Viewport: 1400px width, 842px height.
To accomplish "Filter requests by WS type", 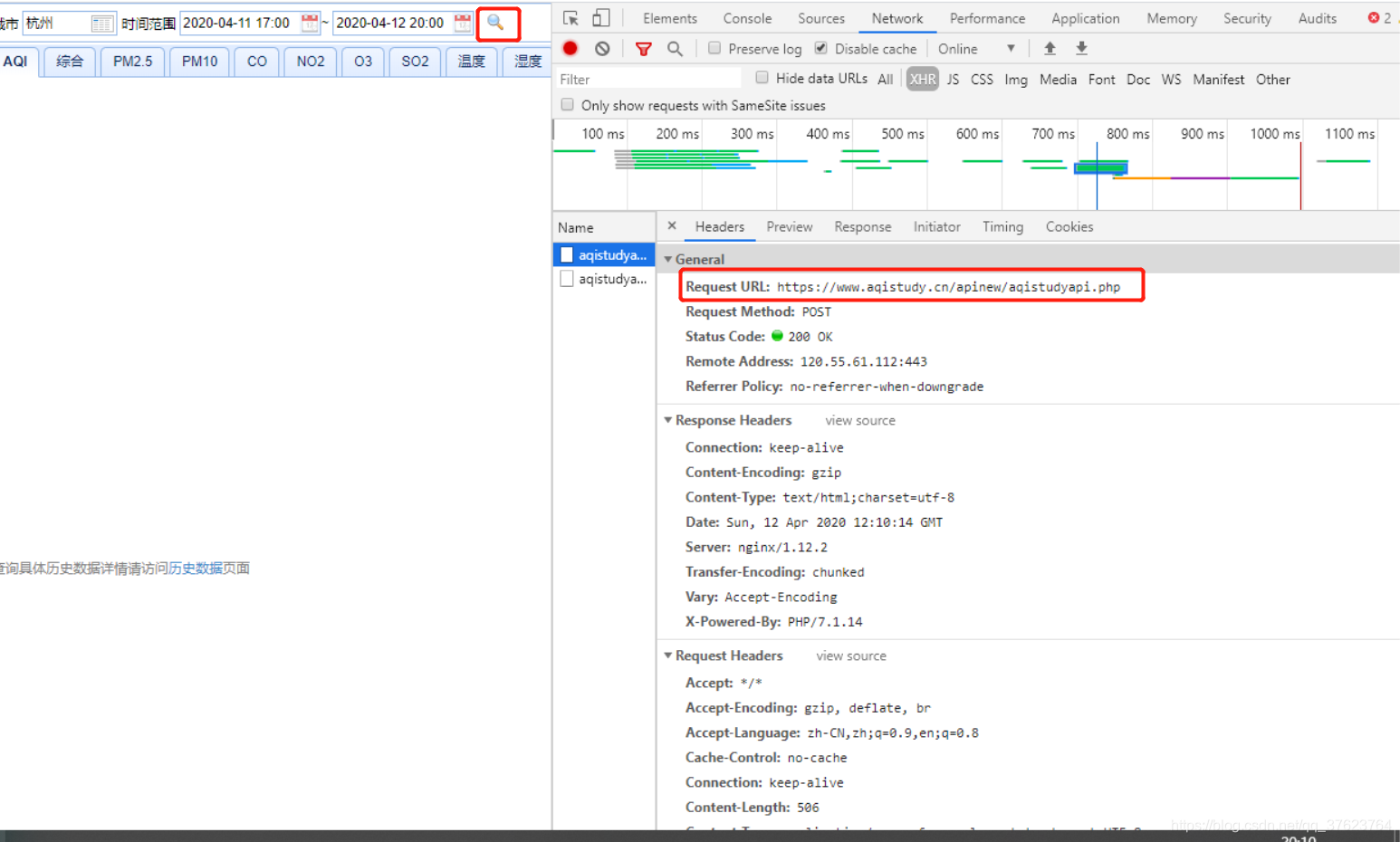I will pos(1171,80).
